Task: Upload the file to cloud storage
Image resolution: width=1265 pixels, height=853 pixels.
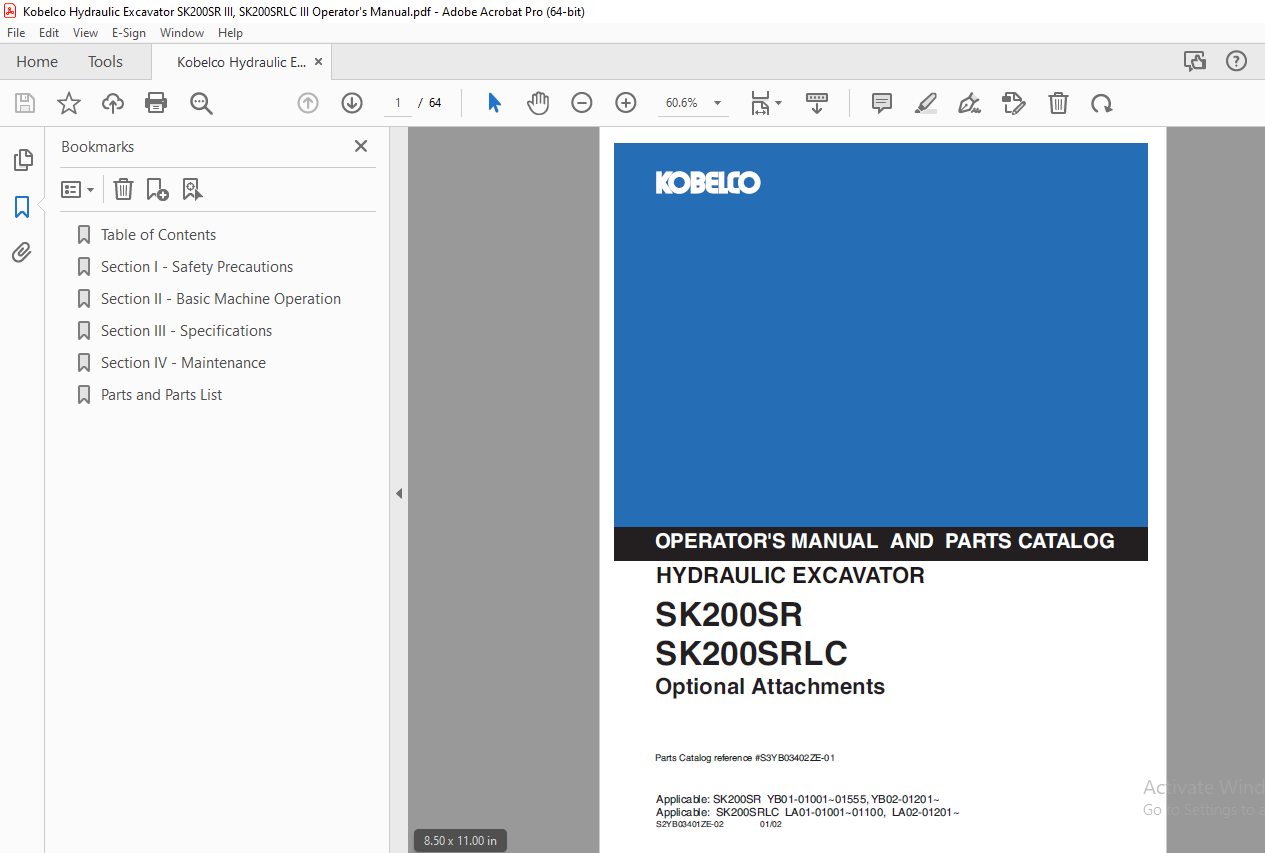Action: coord(113,103)
